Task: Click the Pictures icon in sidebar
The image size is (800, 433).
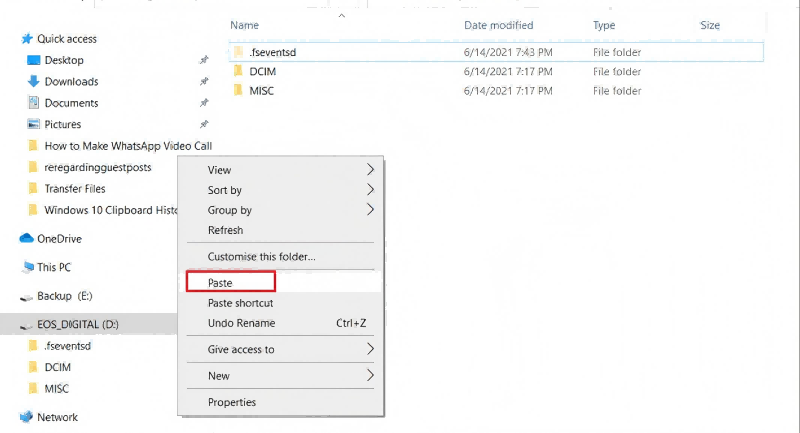Action: pos(34,124)
